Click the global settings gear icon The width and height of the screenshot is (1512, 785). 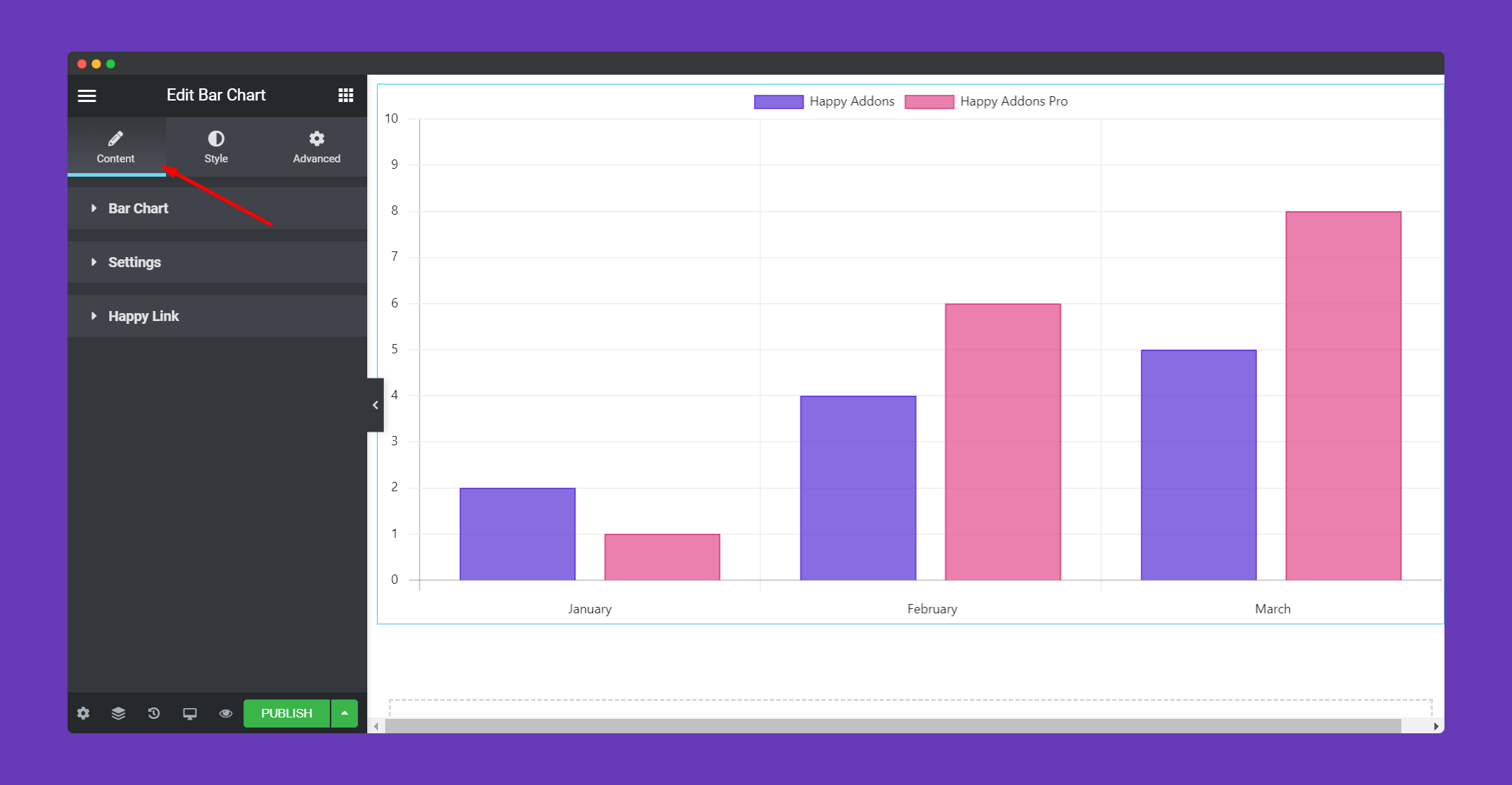(82, 713)
